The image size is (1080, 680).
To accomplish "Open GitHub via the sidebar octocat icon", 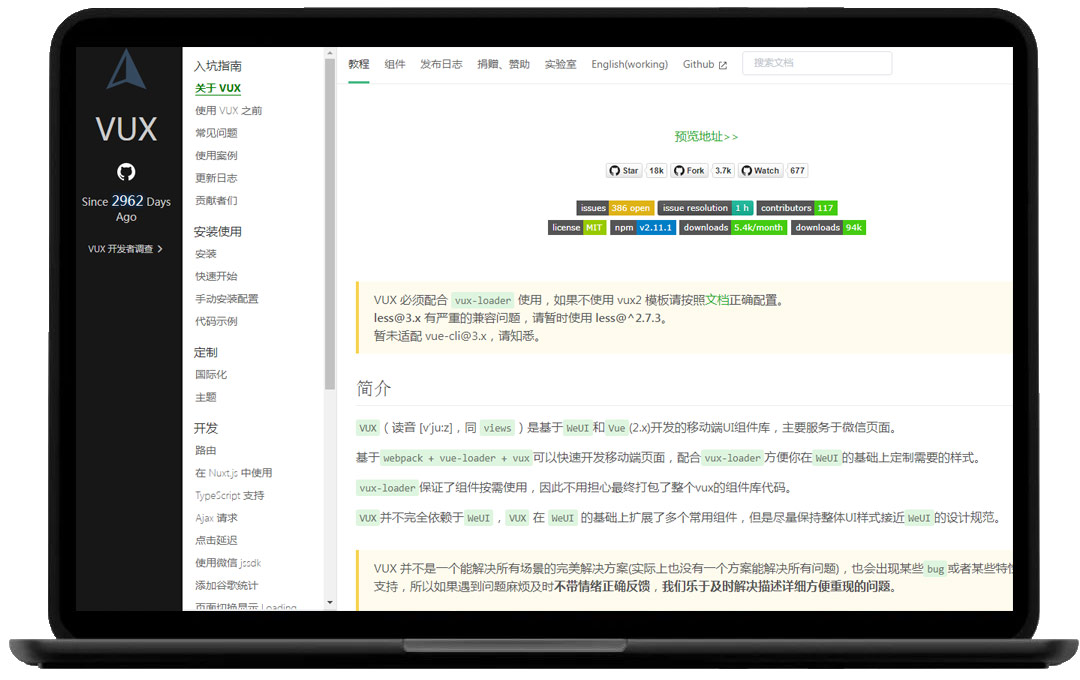I will [126, 171].
